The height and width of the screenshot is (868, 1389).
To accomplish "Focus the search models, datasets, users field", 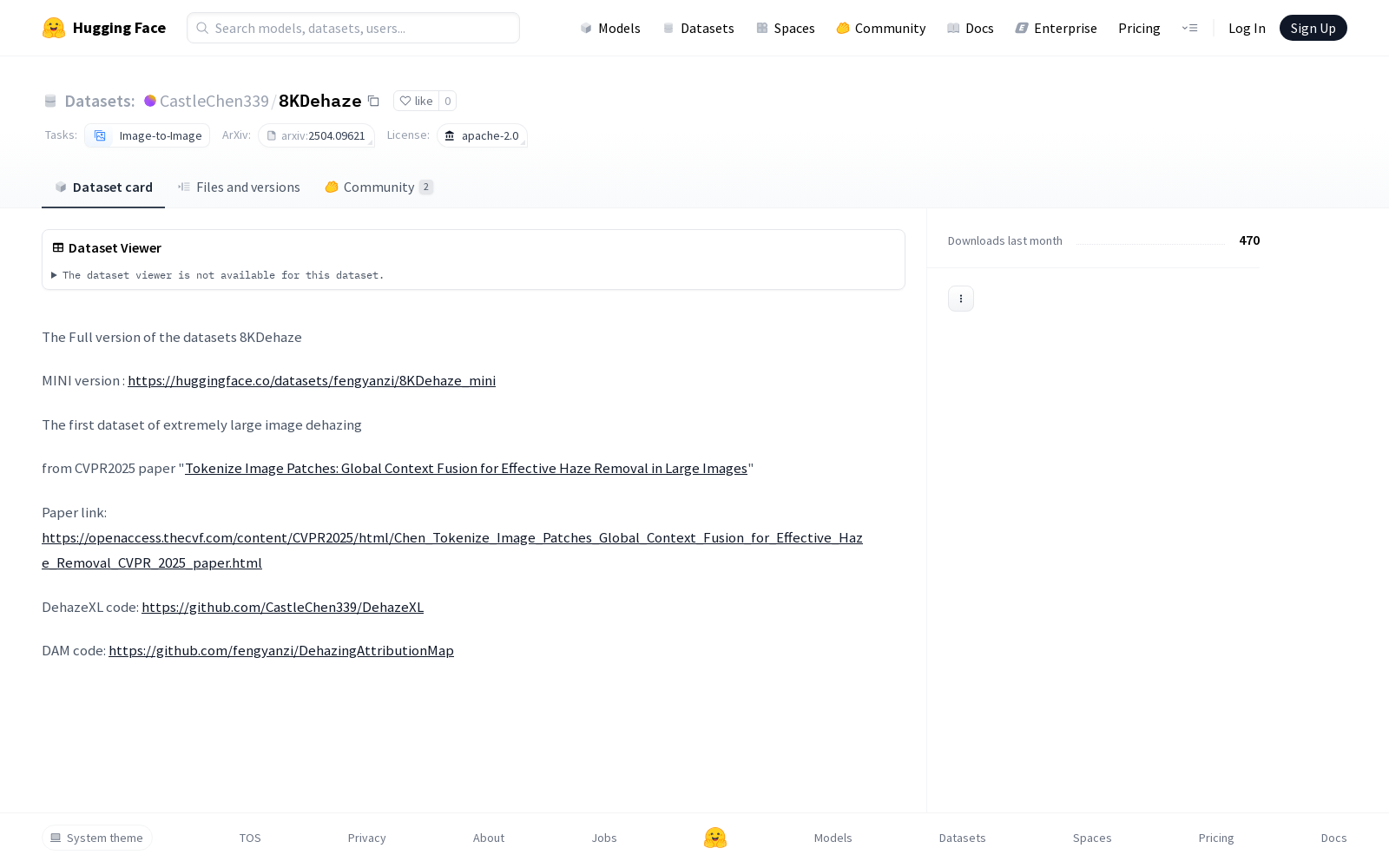I will [353, 28].
